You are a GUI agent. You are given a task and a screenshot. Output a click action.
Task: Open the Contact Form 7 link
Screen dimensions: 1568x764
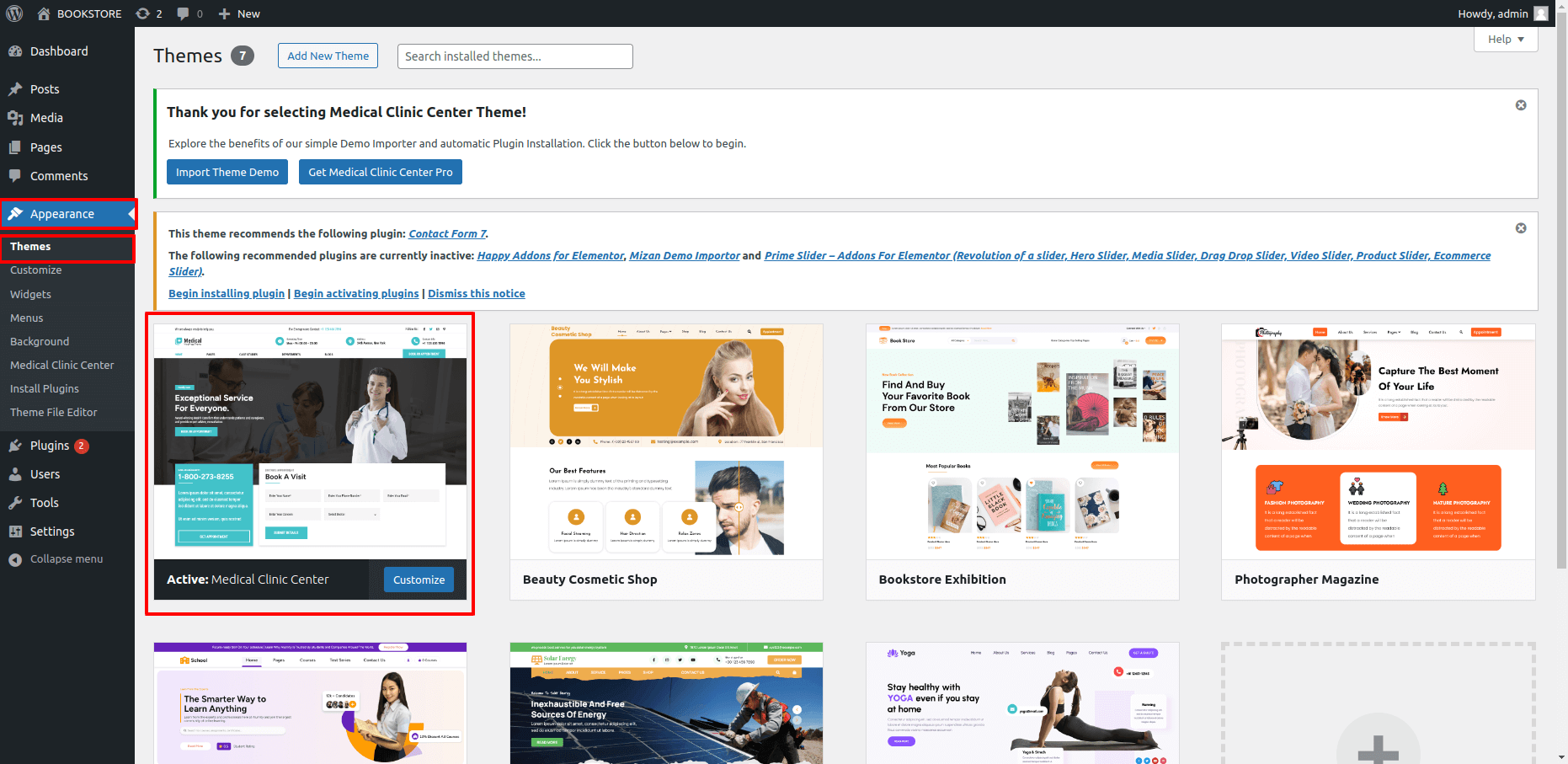447,234
